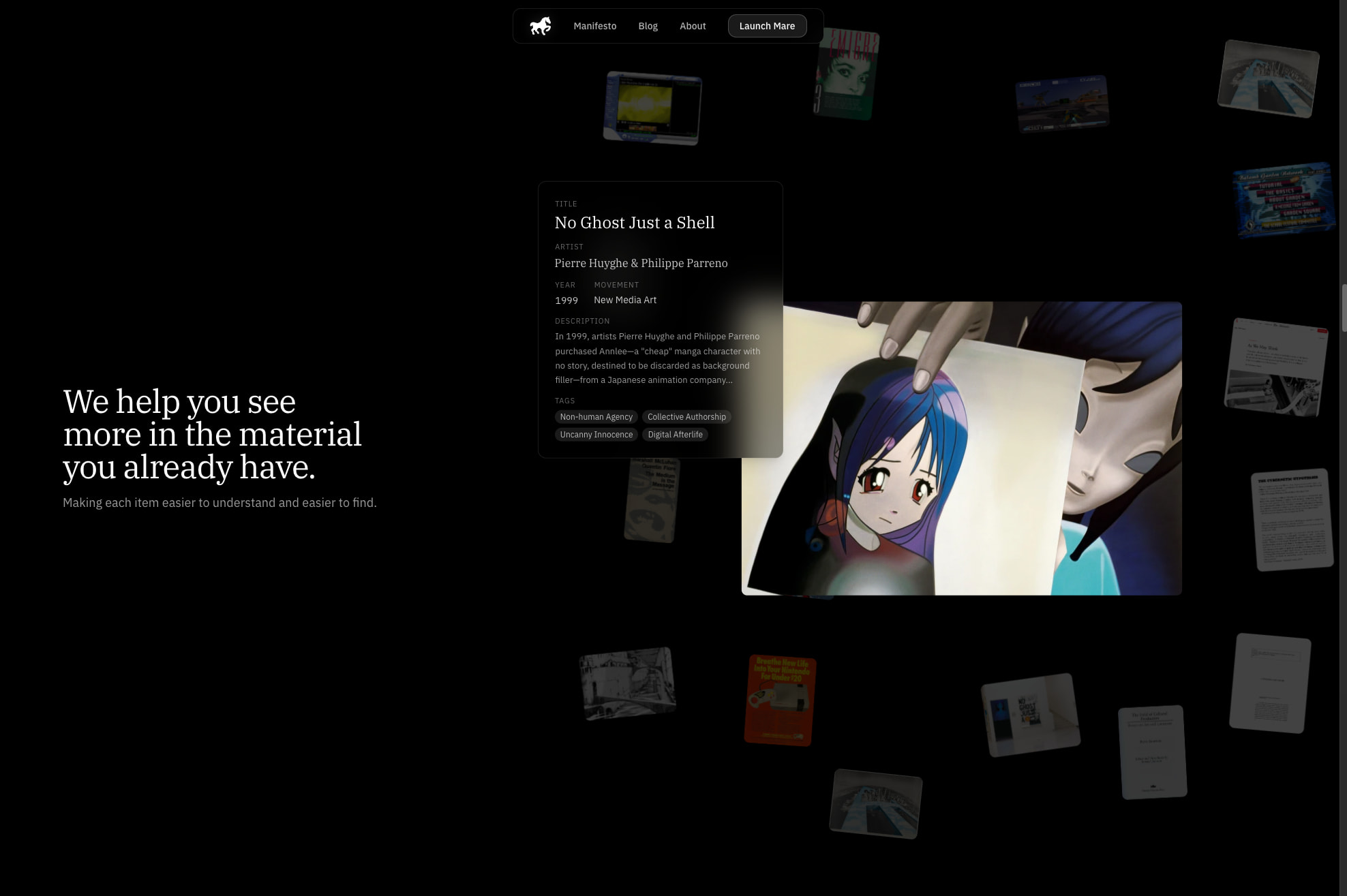Image resolution: width=1347 pixels, height=896 pixels.
Task: Click the year value 1999
Action: click(566, 300)
